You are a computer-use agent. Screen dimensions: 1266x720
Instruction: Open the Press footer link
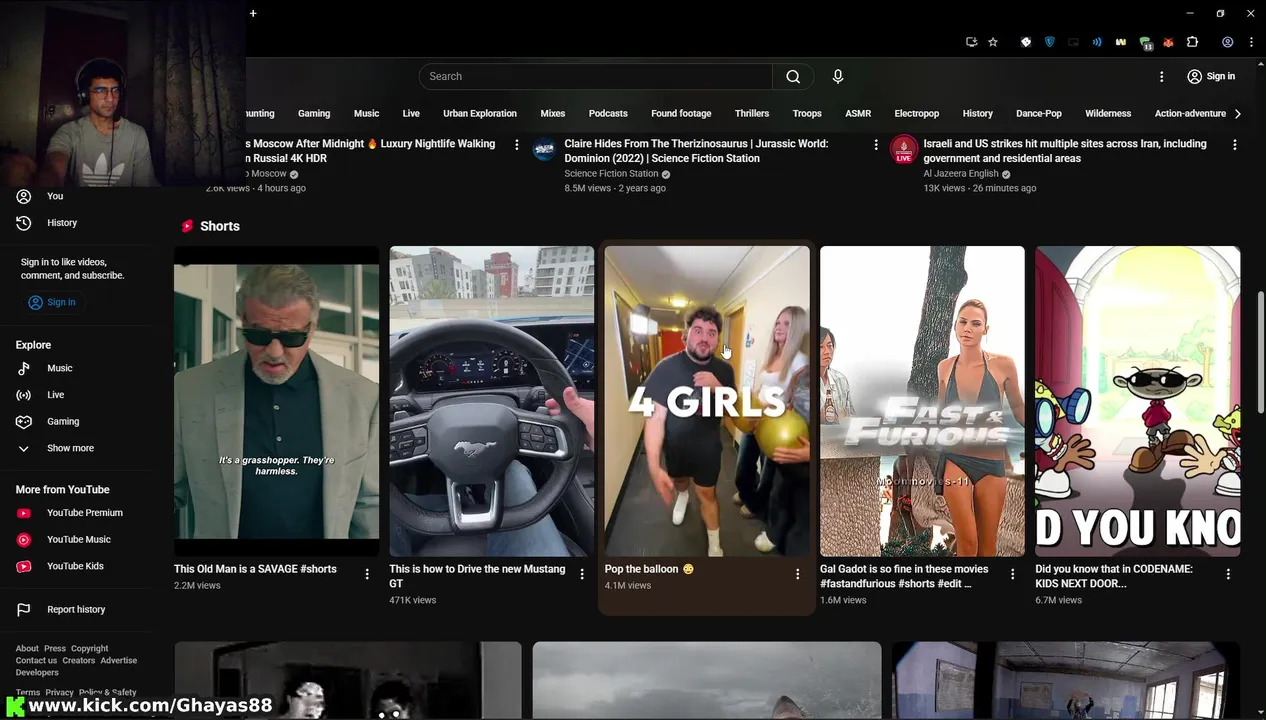(55, 649)
